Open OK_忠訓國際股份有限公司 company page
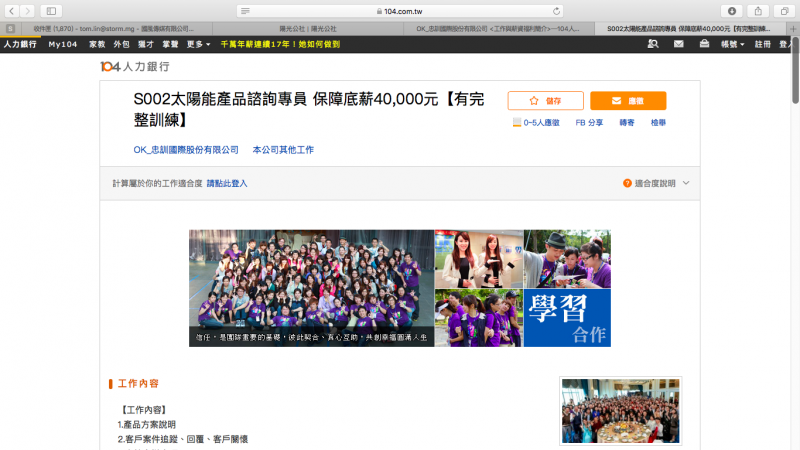The width and height of the screenshot is (800, 450). 186,149
